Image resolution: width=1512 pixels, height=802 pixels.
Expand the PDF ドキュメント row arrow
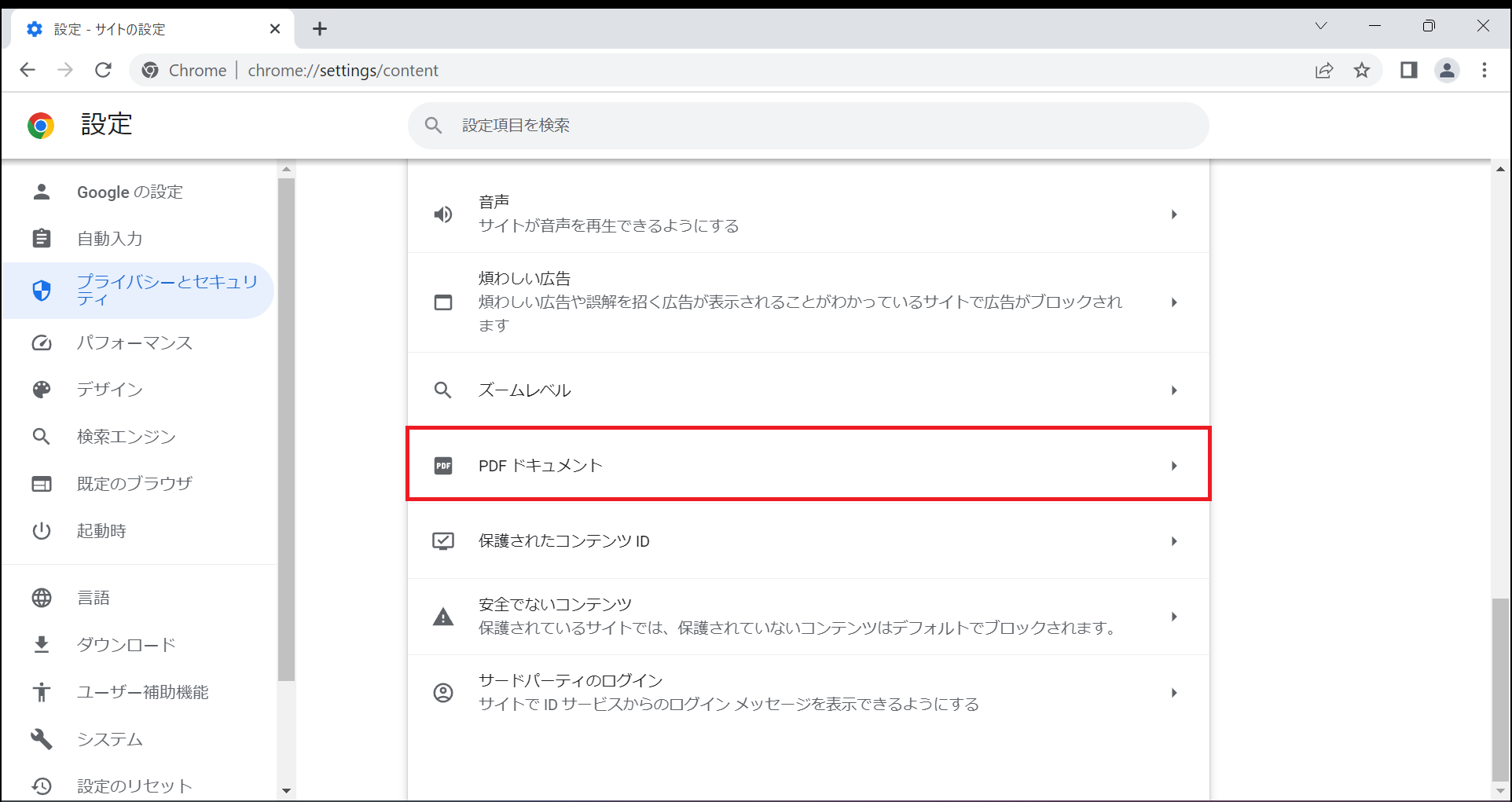point(1173,466)
